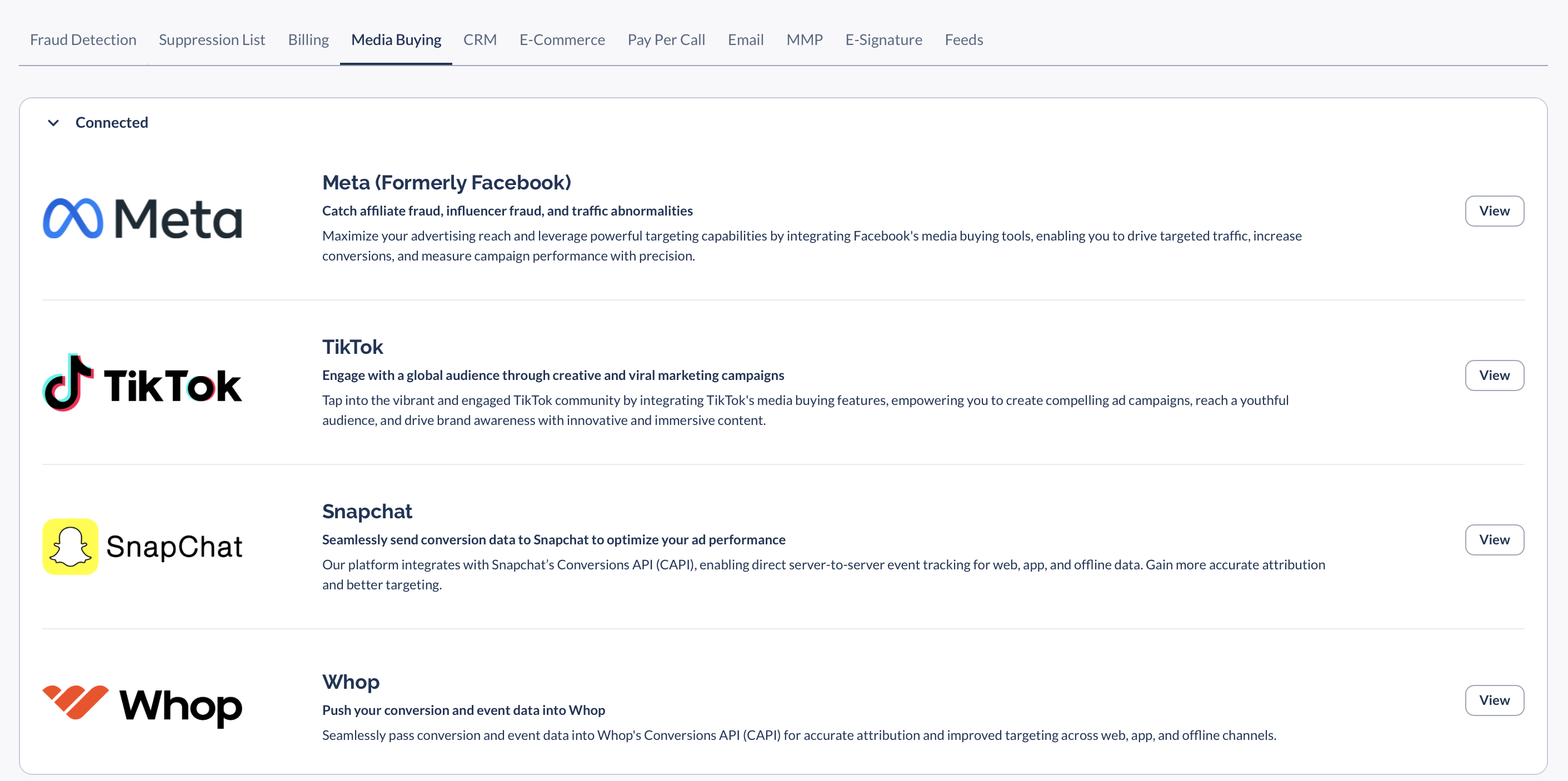
Task: View the Whop integration
Action: [x=1494, y=700]
